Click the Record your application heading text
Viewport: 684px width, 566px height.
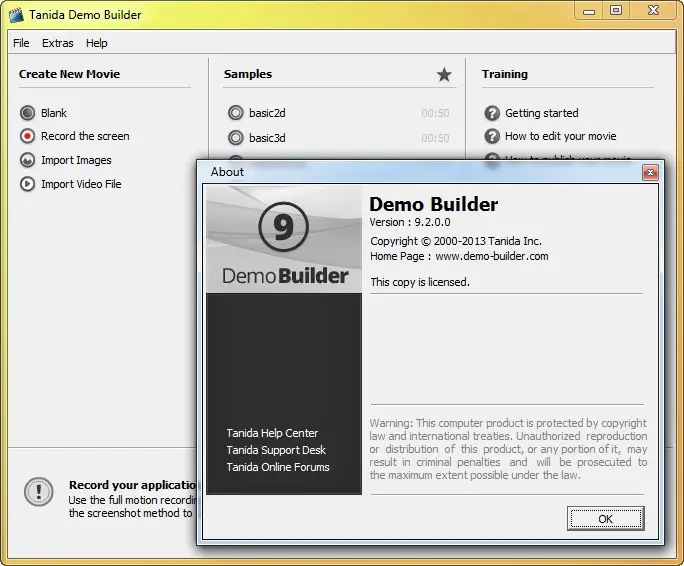coord(133,485)
